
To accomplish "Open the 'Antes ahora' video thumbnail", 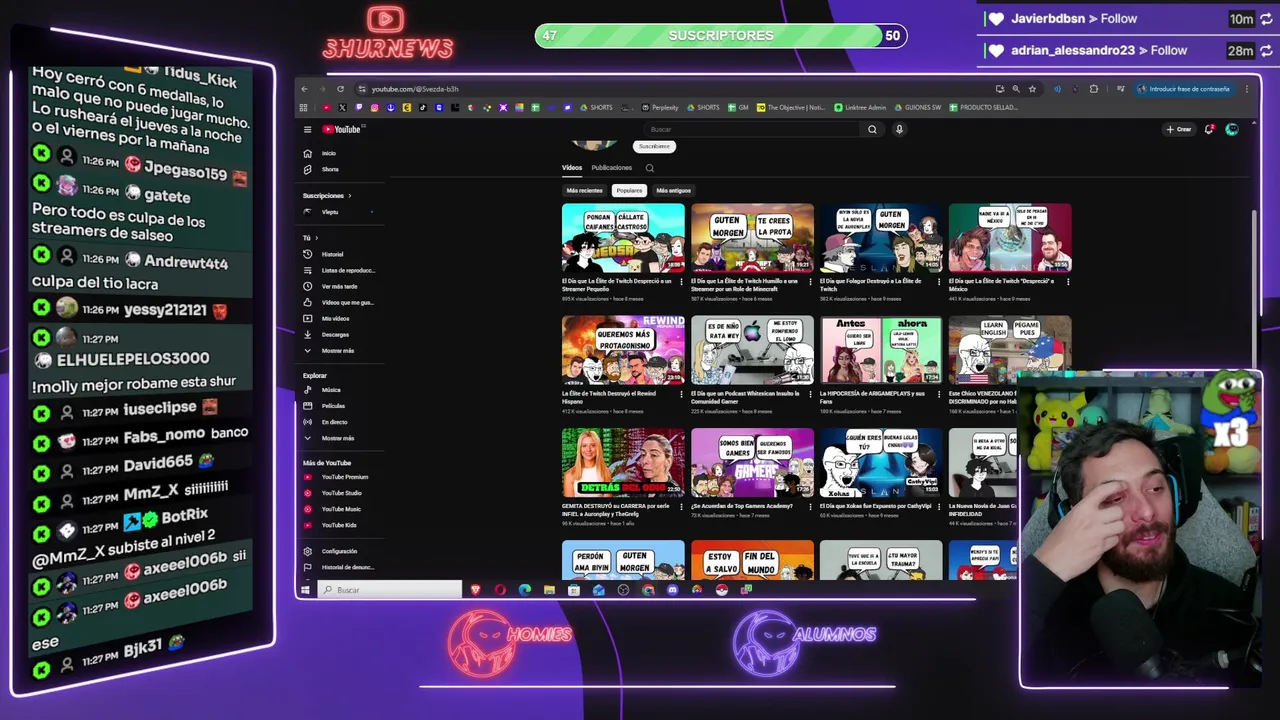I will [881, 350].
